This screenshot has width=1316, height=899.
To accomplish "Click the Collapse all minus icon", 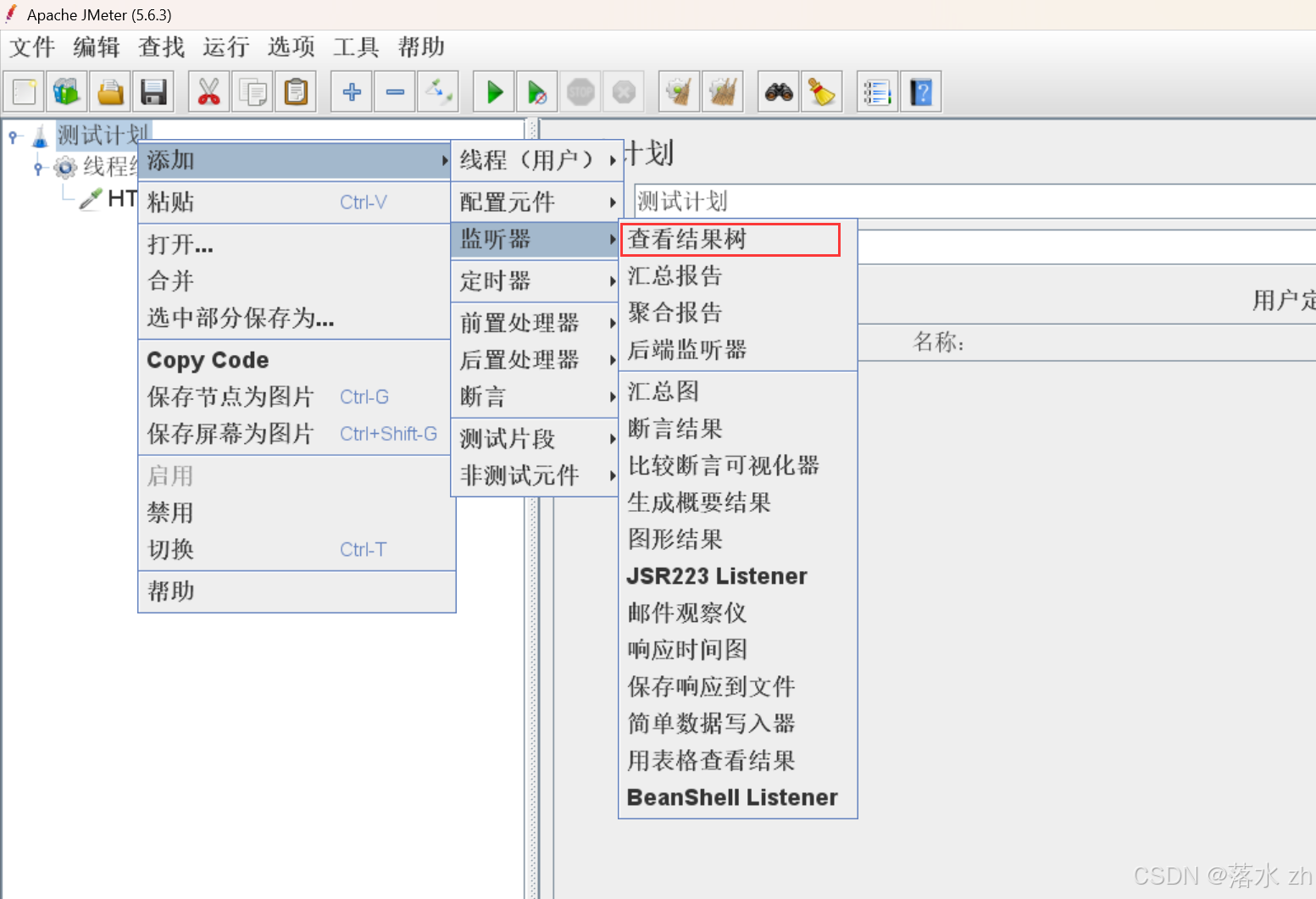I will pyautogui.click(x=395, y=92).
